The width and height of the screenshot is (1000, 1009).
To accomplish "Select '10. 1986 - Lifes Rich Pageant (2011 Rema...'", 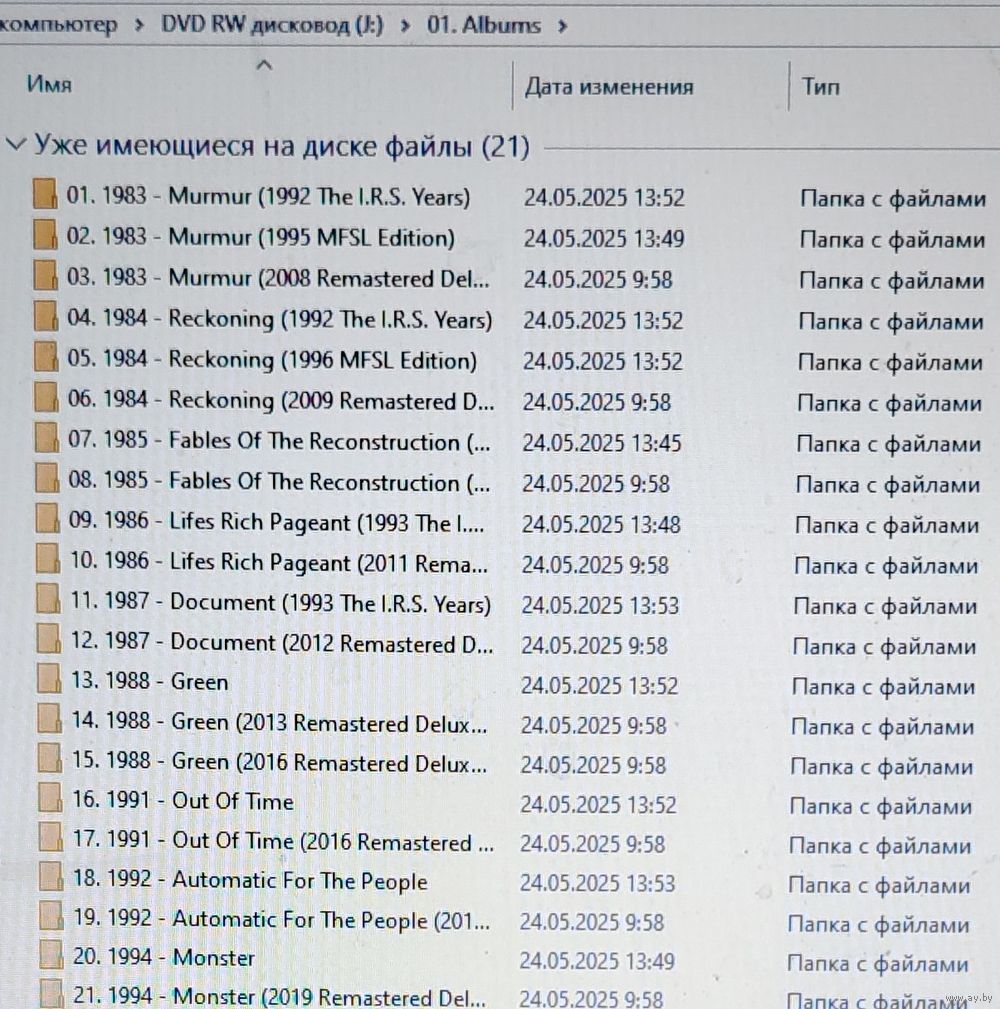I will pos(279,562).
